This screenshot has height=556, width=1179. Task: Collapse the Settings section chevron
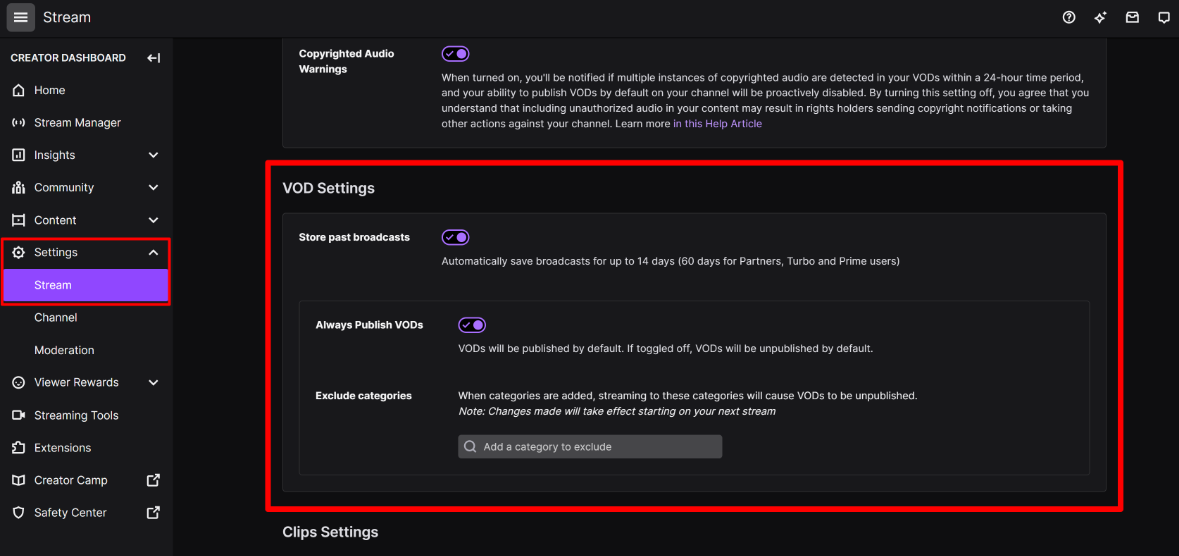tap(153, 253)
